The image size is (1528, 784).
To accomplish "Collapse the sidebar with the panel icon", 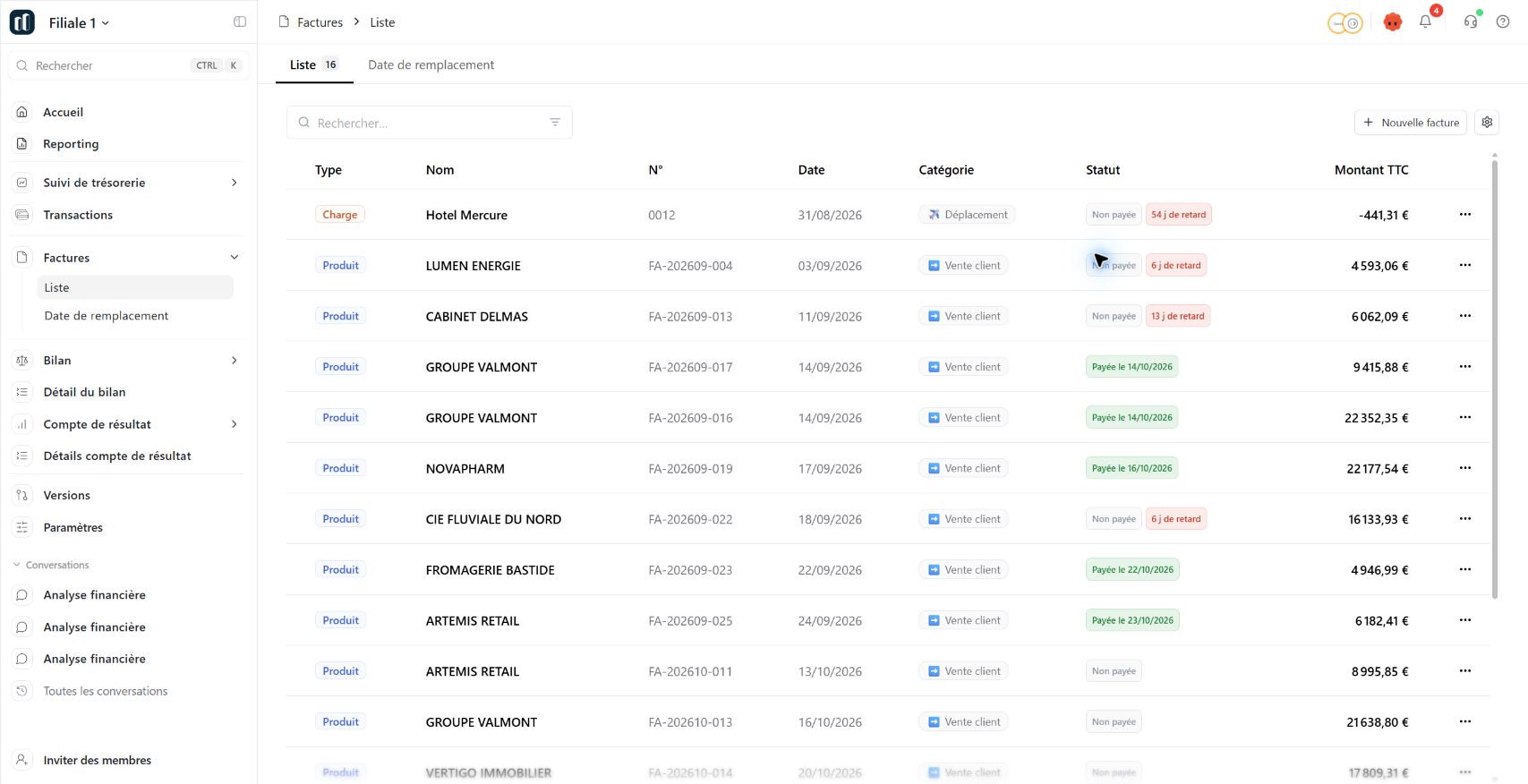I will 240,22.
